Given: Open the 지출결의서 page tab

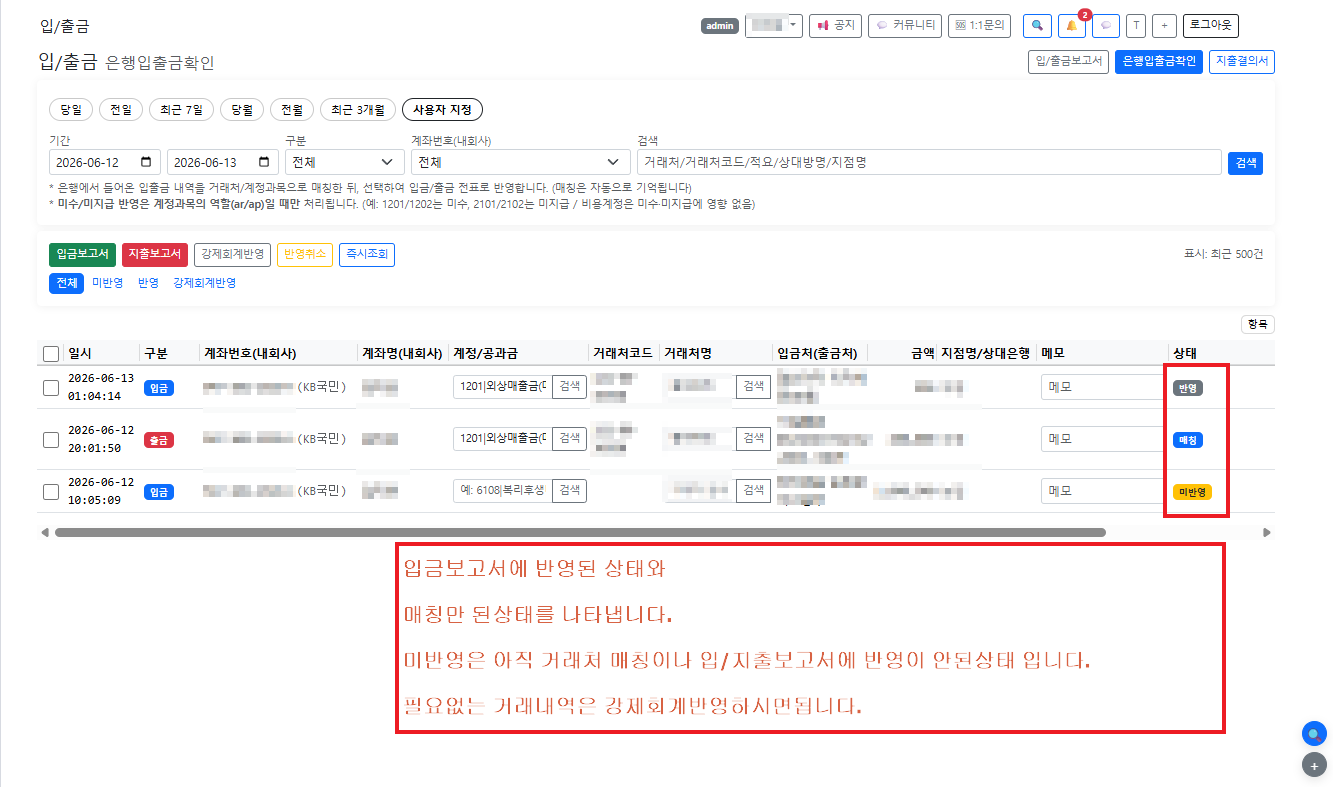Looking at the screenshot, I should pyautogui.click(x=1242, y=62).
